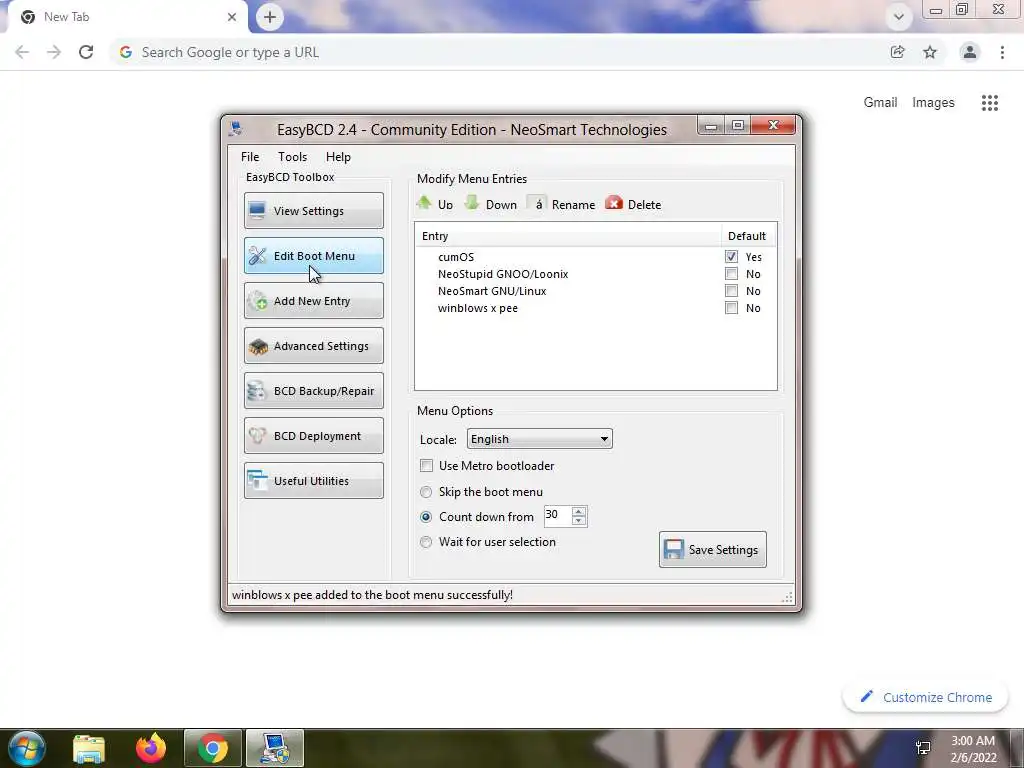Select Wait for user selection radio
Screen dimensions: 1024x768
point(426,541)
